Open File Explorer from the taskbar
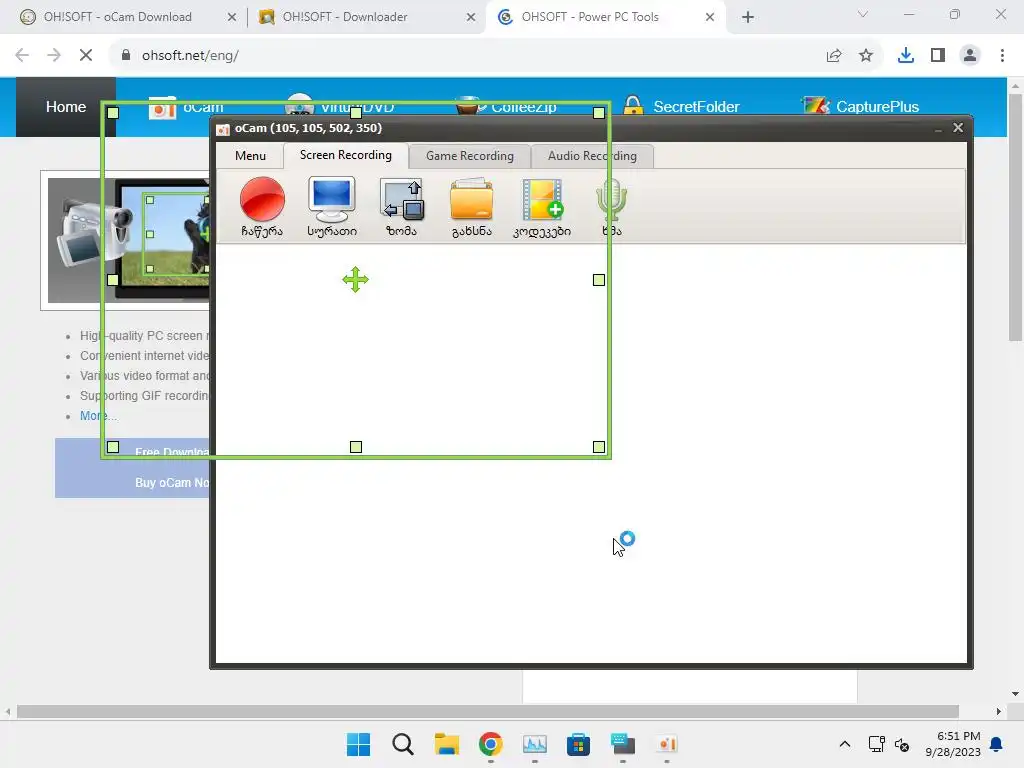This screenshot has width=1024, height=768. 447,744
